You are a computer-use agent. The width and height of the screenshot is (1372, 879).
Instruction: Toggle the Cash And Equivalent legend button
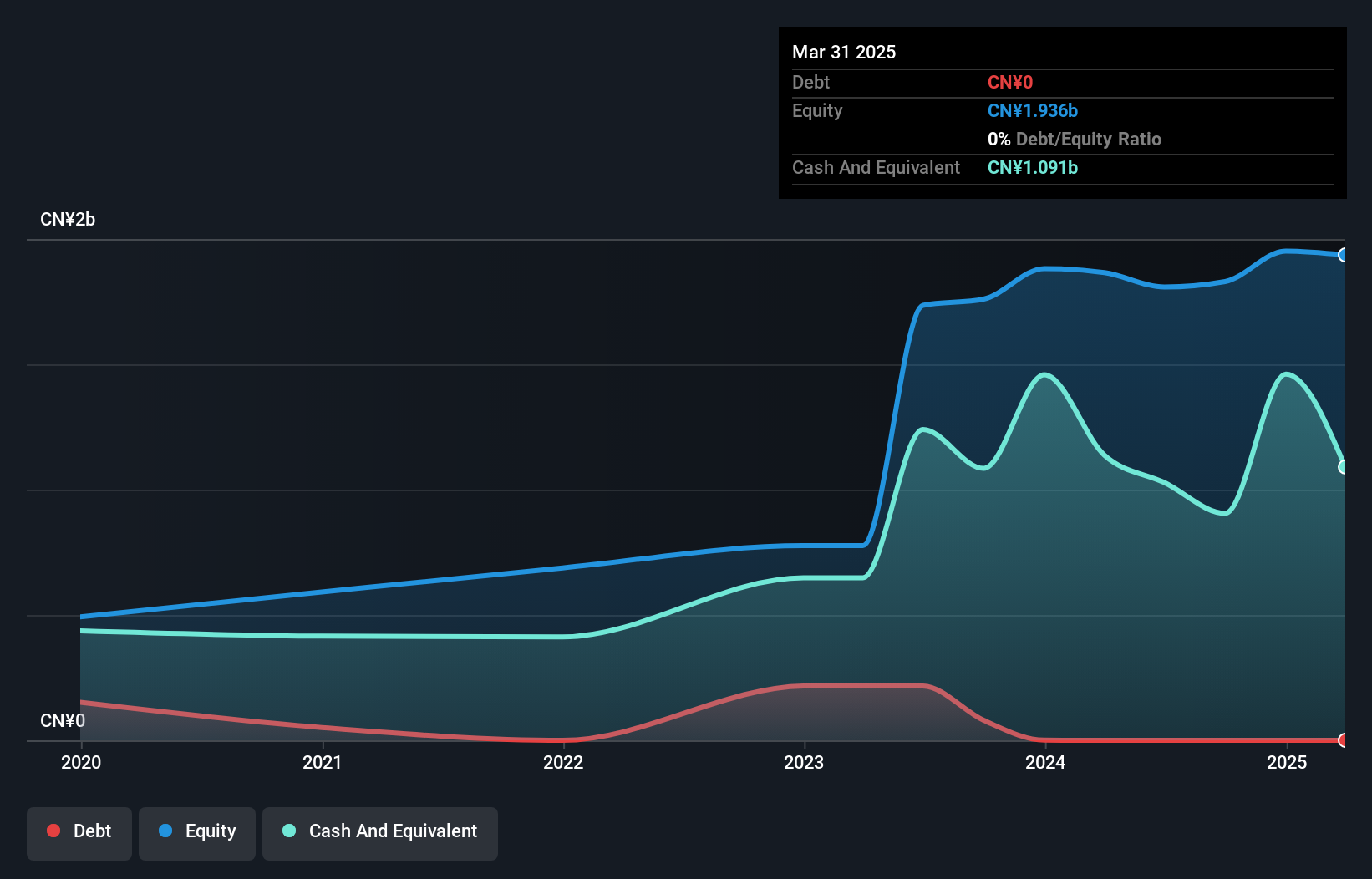(x=380, y=833)
